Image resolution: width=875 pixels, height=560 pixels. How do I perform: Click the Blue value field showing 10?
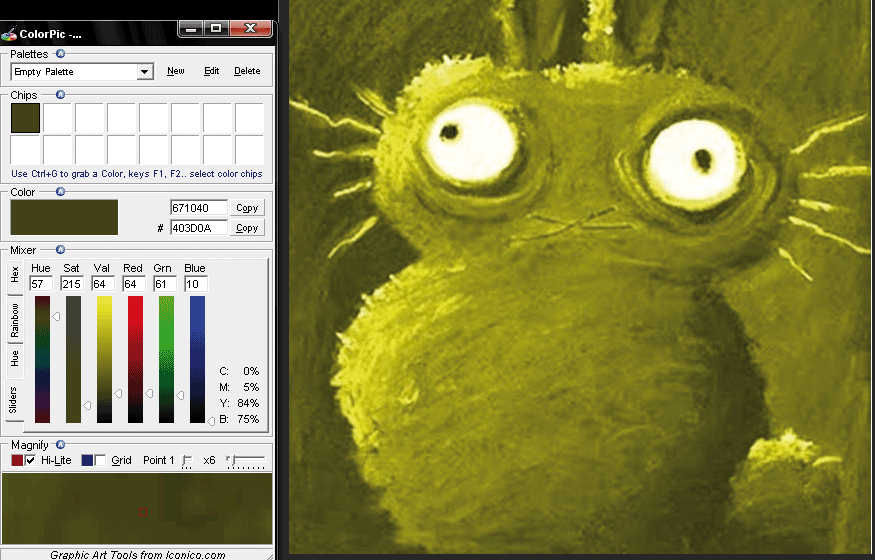(196, 284)
